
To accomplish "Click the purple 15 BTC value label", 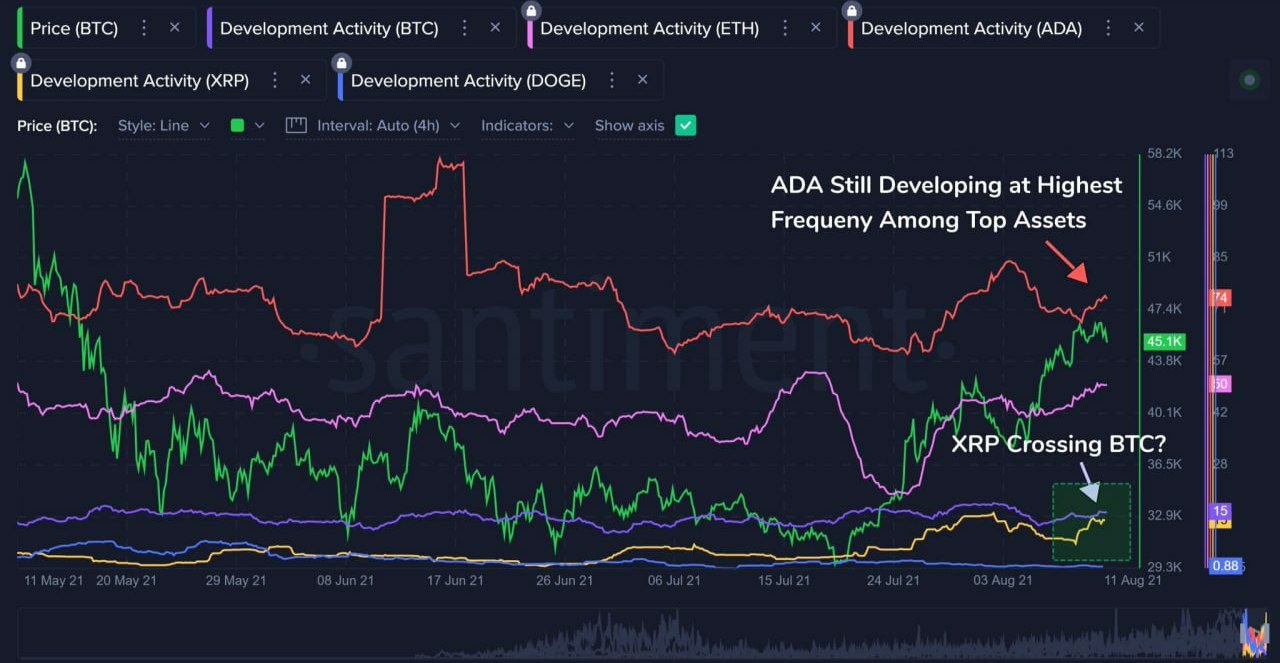I will coord(1220,511).
